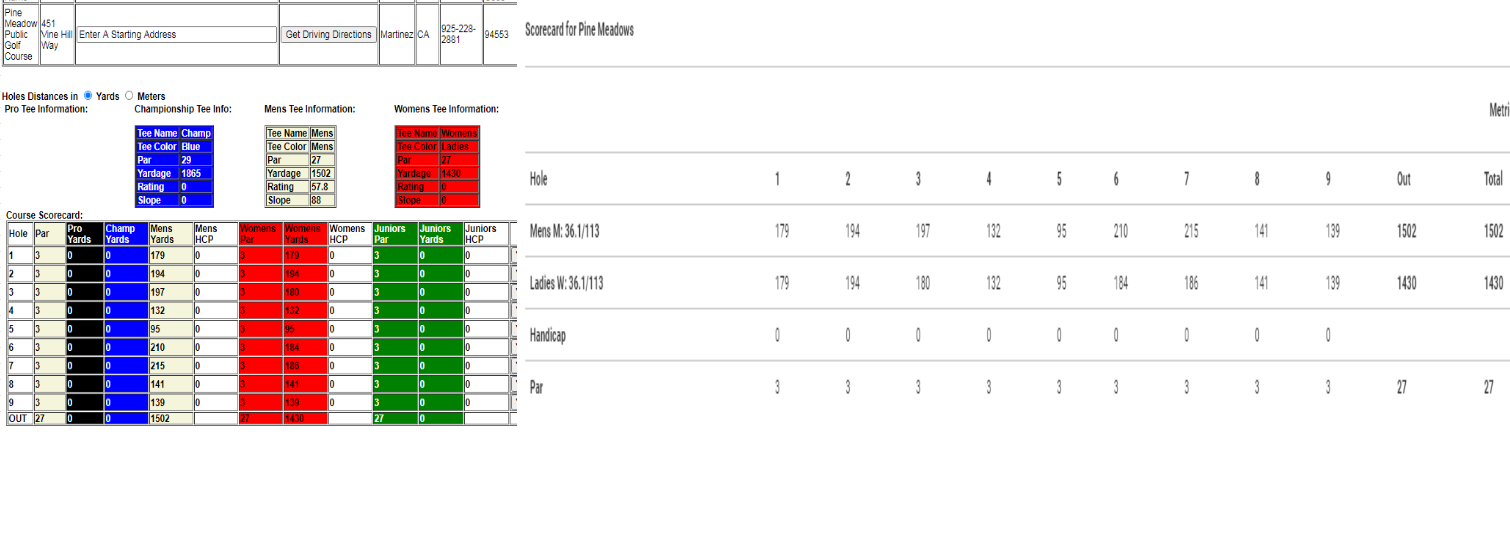Click the Par field for hole 9
This screenshot has width=1510, height=540.
(48, 400)
